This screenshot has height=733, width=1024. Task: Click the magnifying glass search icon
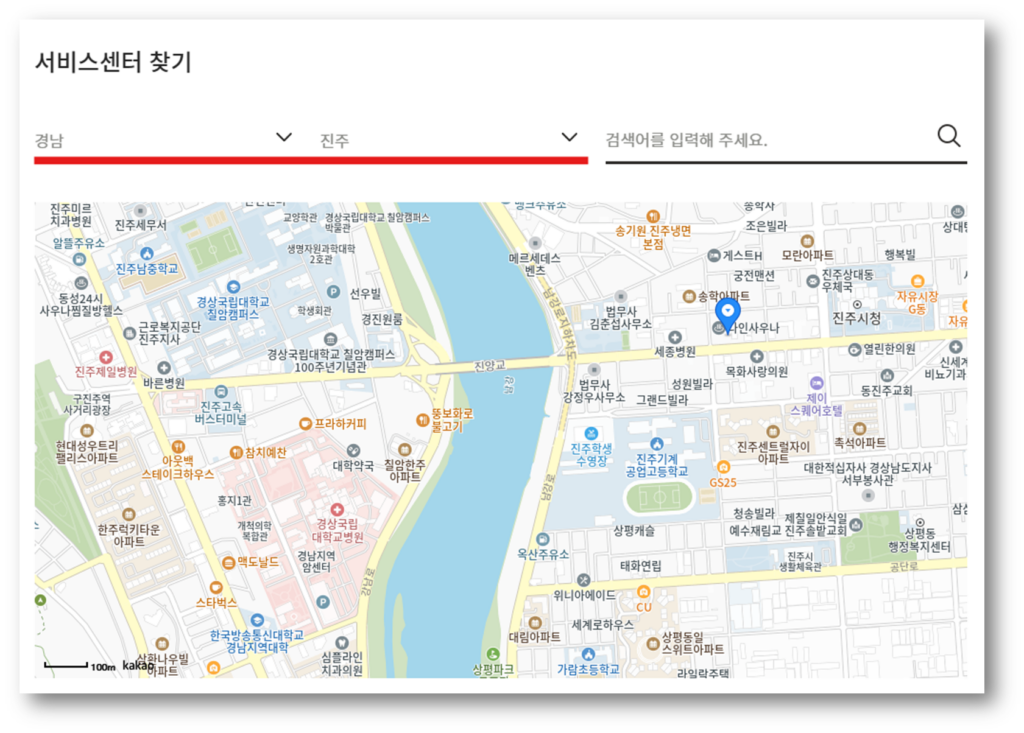pyautogui.click(x=949, y=136)
